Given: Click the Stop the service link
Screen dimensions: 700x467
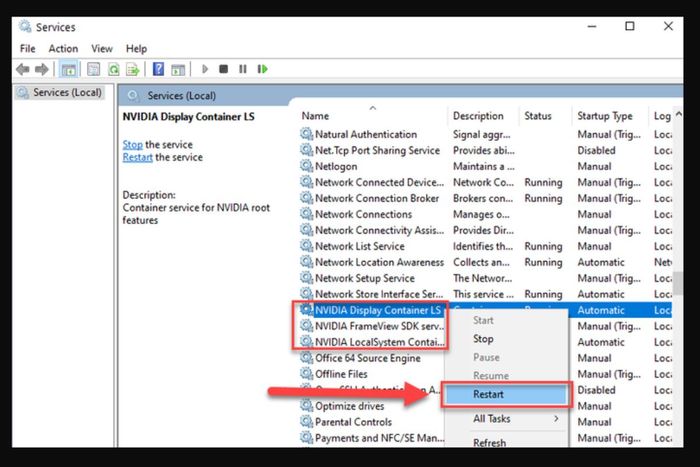Looking at the screenshot, I should (x=133, y=145).
